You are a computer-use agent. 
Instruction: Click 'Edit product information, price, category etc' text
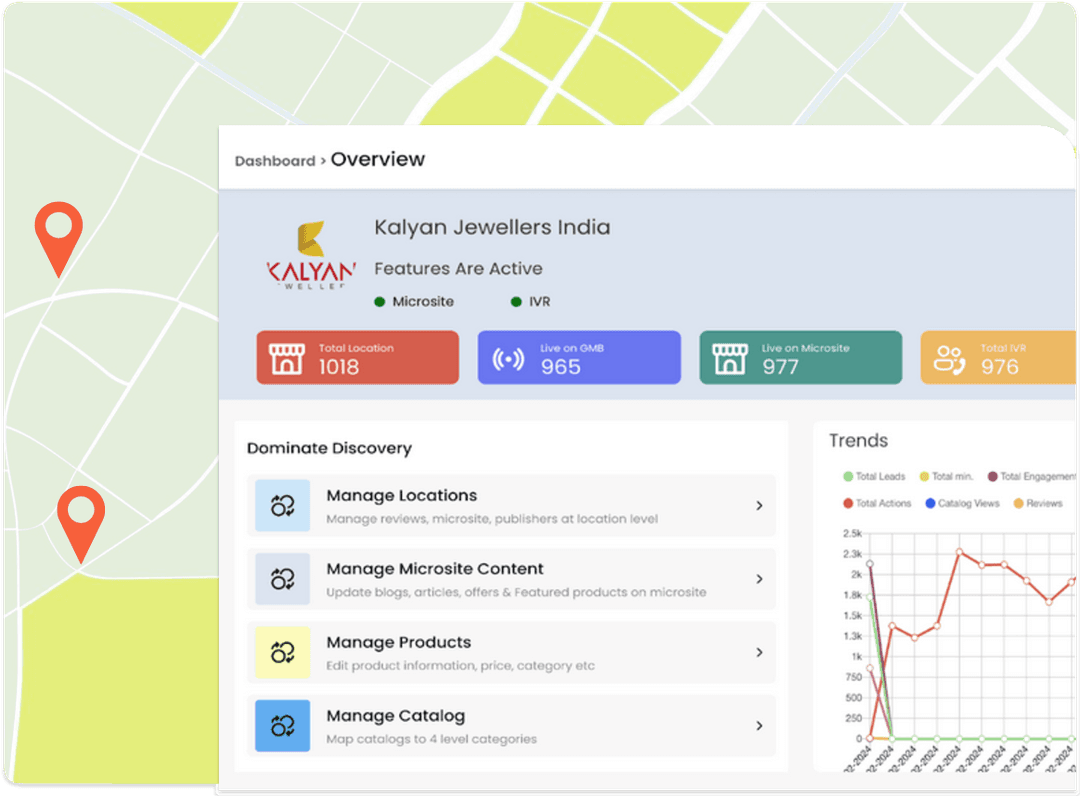click(x=460, y=666)
